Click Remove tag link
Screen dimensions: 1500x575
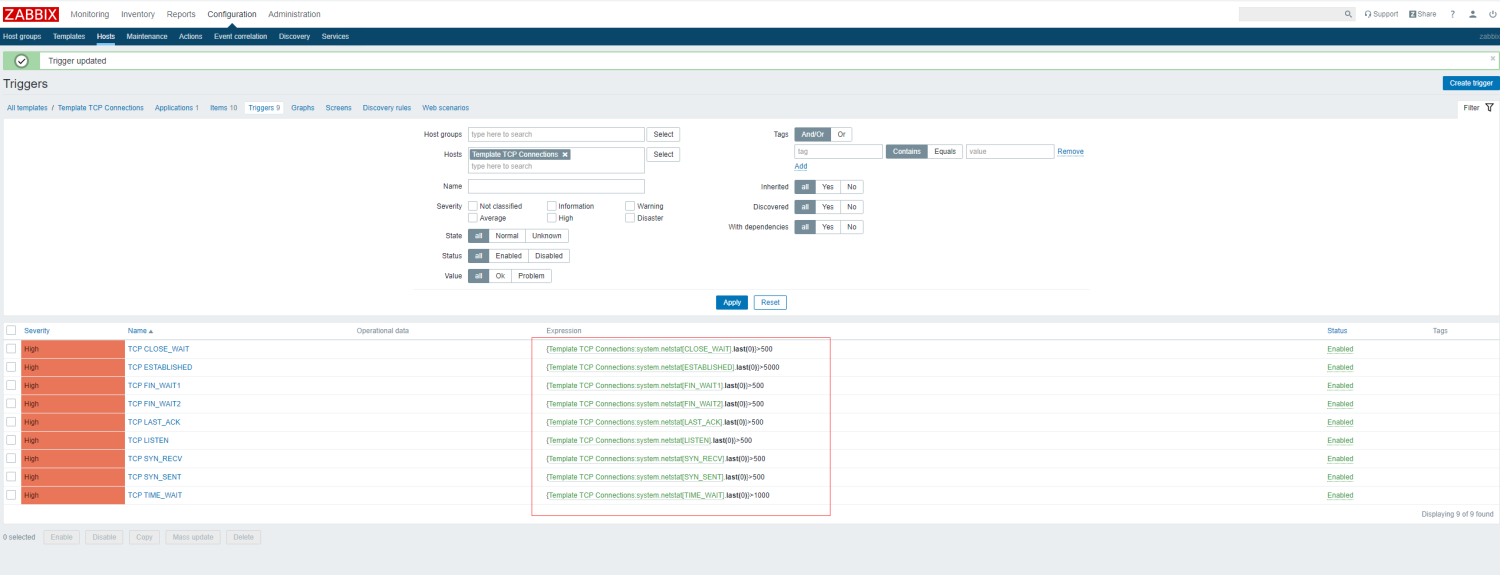click(x=1070, y=152)
